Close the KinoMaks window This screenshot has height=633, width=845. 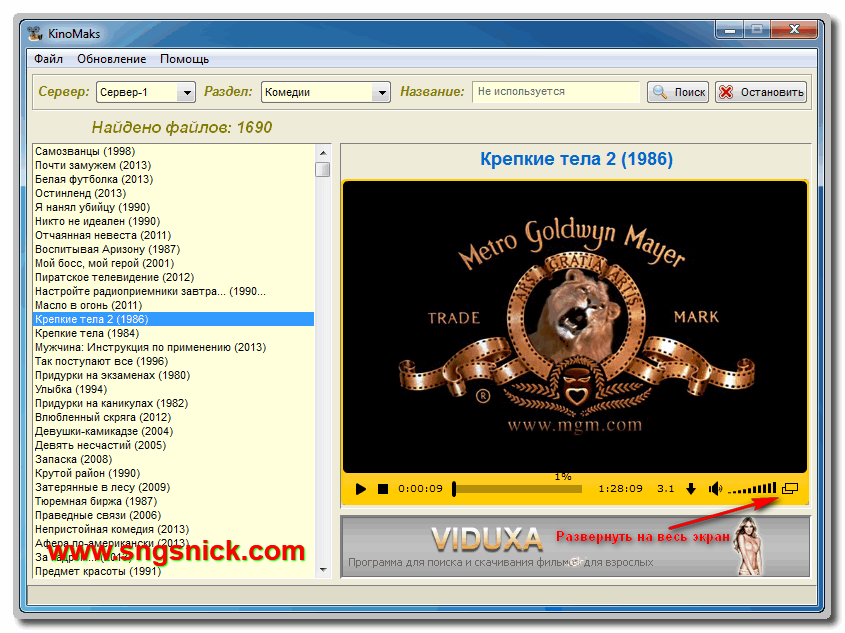(794, 30)
